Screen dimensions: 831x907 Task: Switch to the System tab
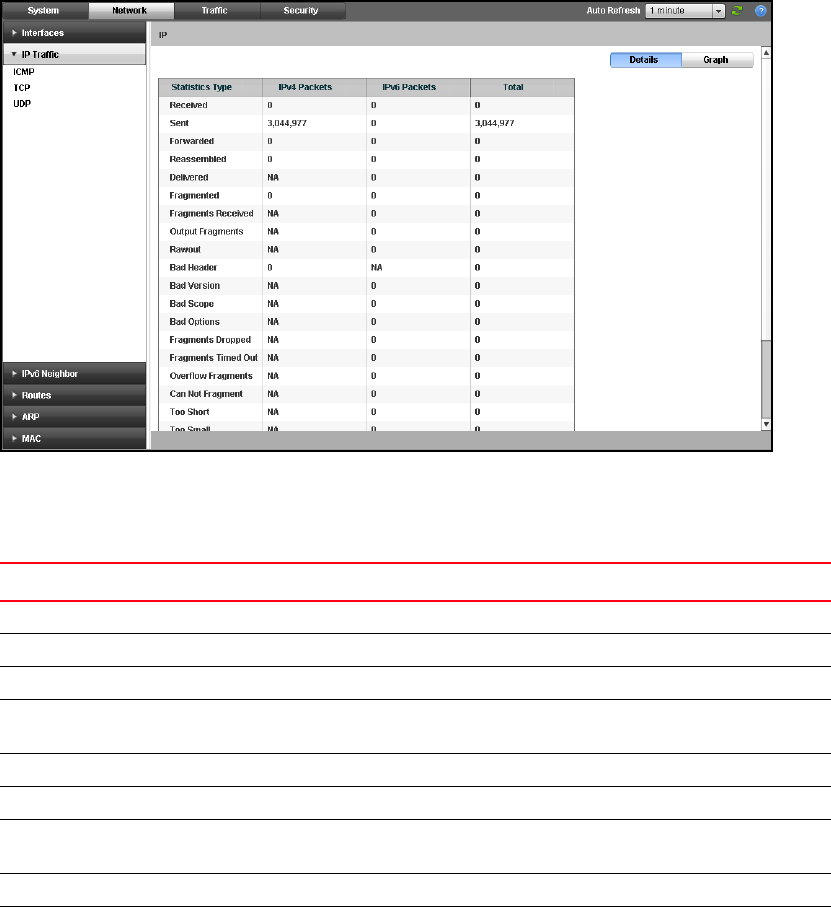[43, 10]
